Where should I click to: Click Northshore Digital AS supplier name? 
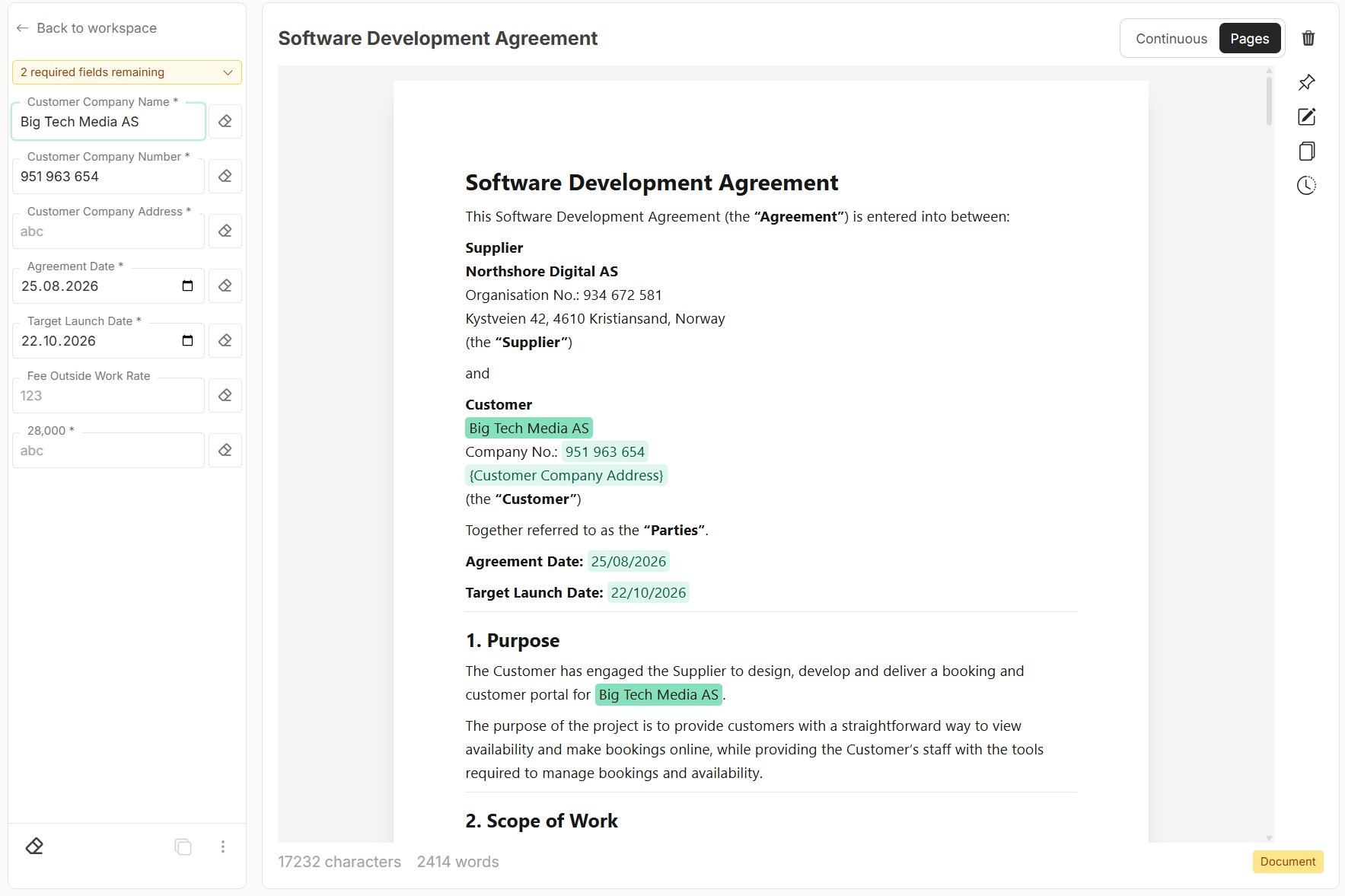pos(542,271)
